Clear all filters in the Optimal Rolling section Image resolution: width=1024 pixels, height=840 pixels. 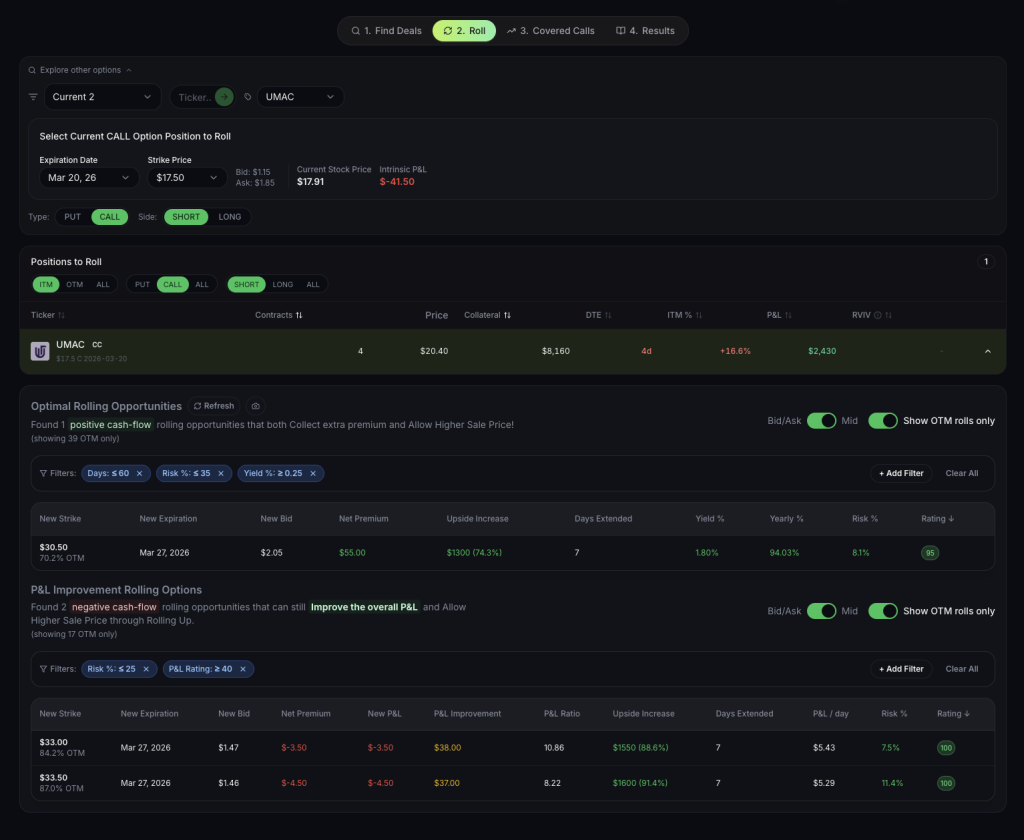click(x=962, y=473)
